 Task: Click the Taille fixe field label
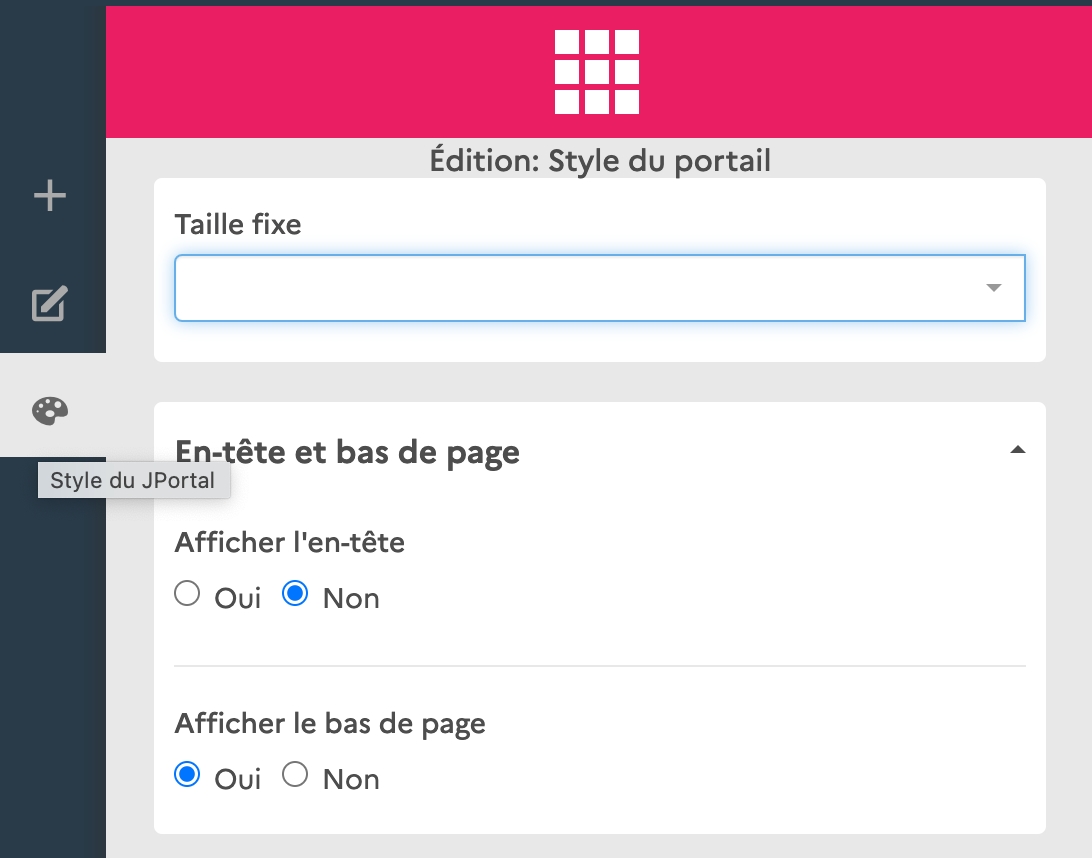238,224
